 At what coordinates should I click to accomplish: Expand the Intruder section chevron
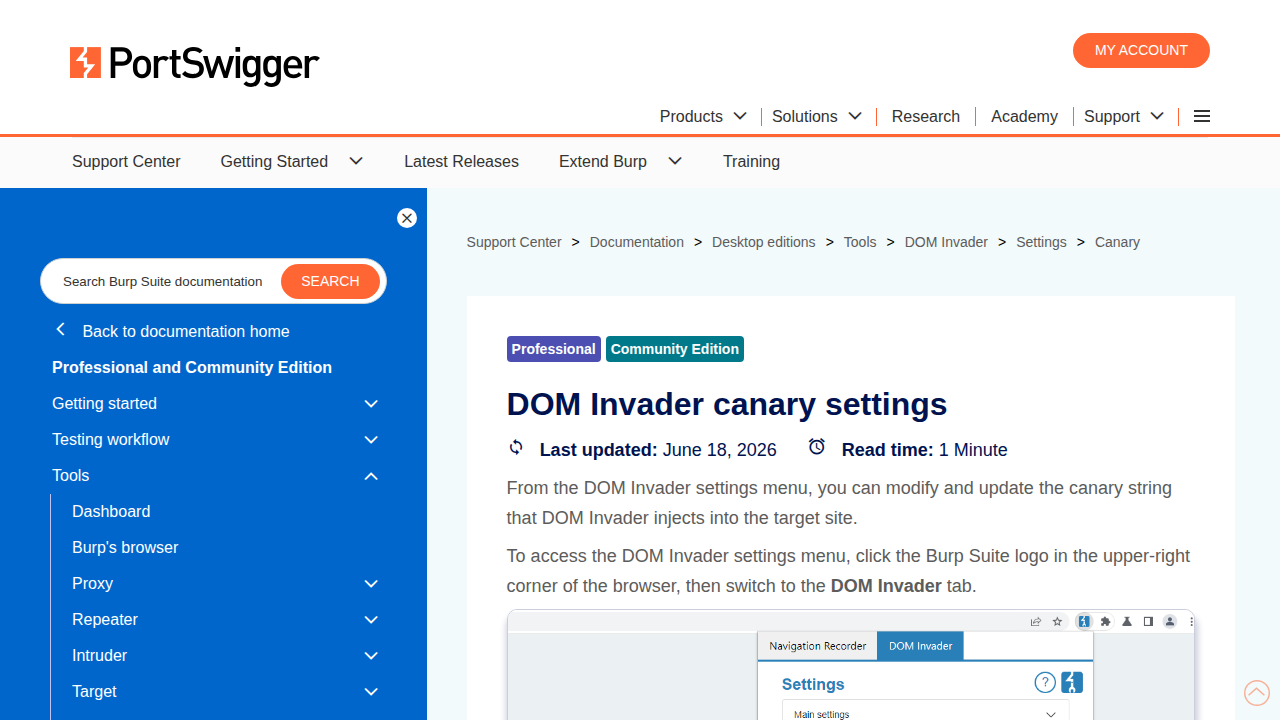pos(371,655)
